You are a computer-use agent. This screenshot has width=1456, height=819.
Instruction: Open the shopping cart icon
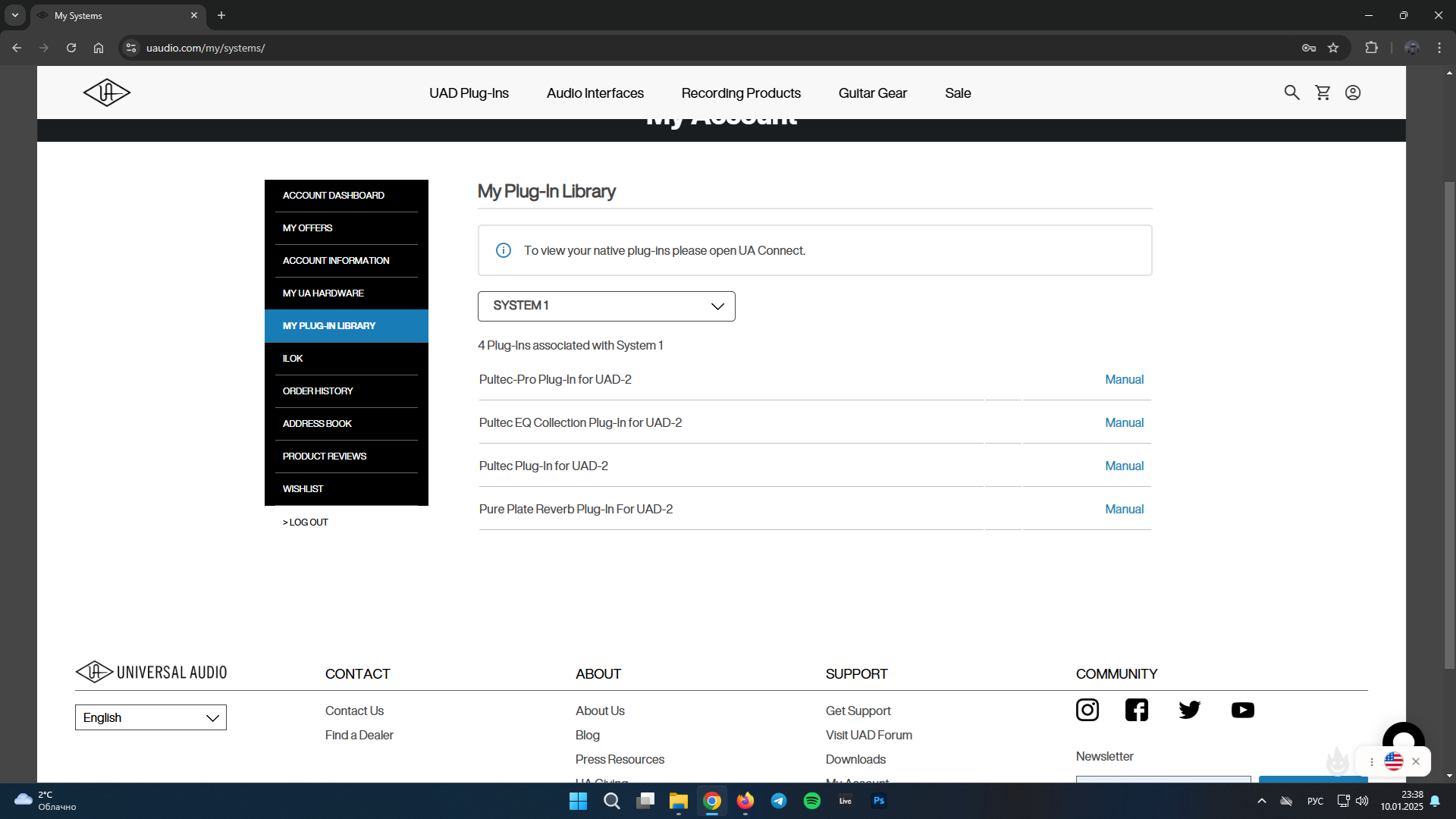click(x=1323, y=93)
